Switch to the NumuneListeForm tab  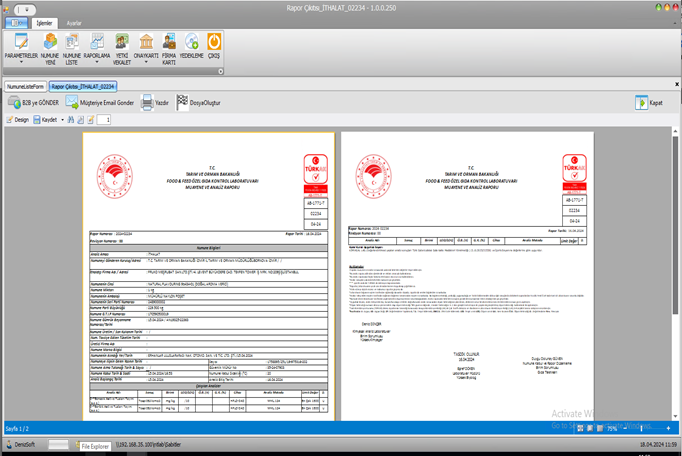(x=25, y=87)
